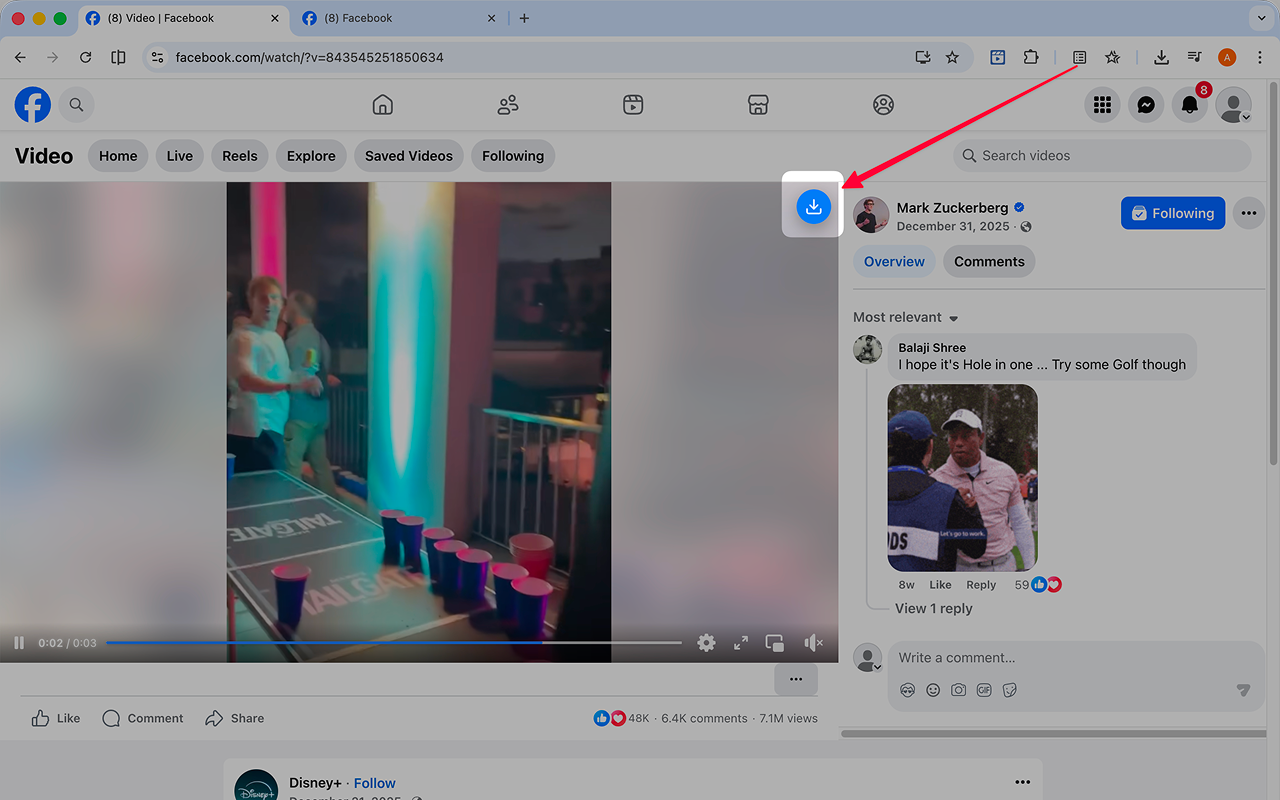The height and width of the screenshot is (800, 1280).
Task: Click the Write a comment field
Action: 1076,658
